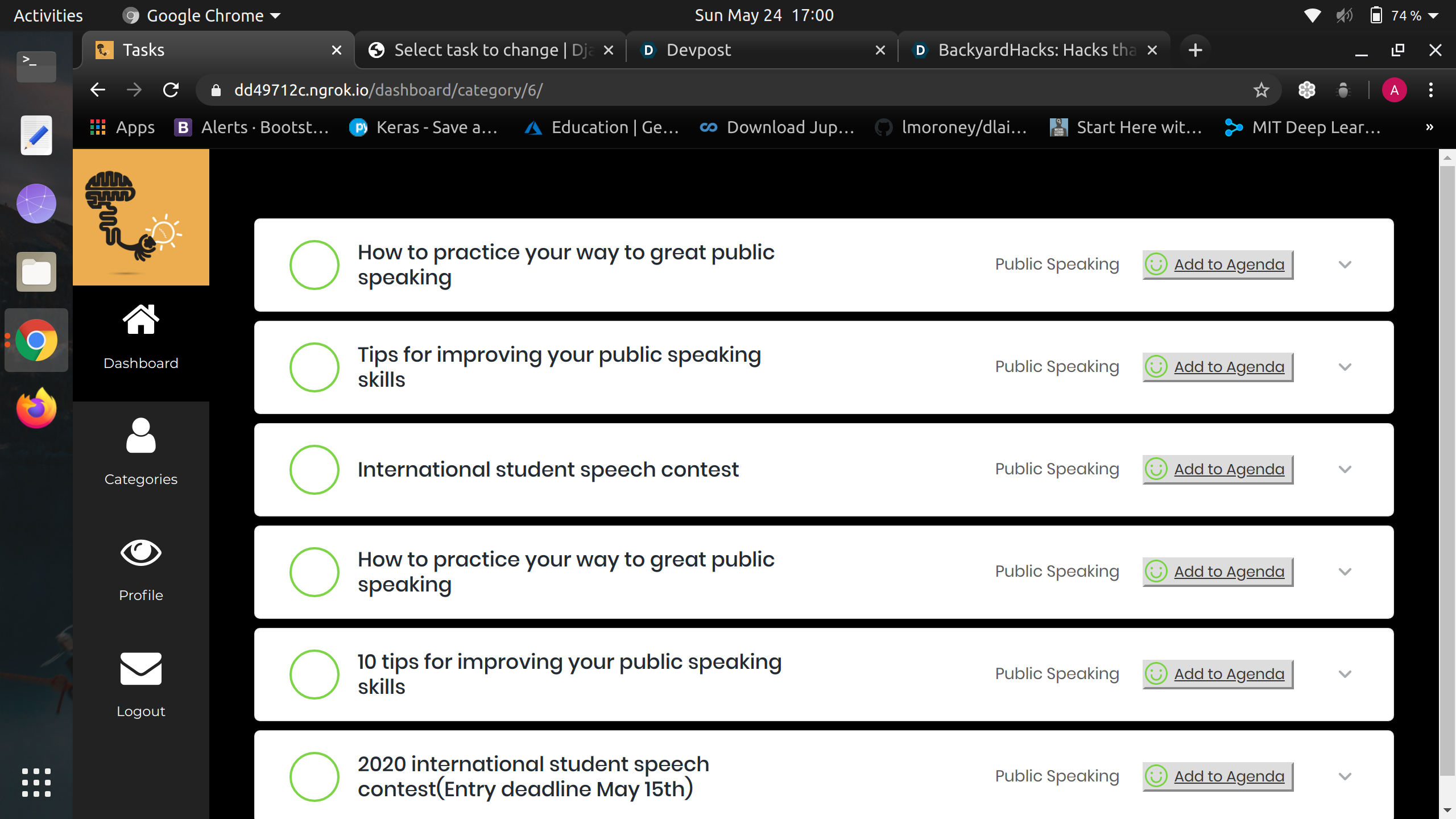This screenshot has height=819, width=1456.
Task: Expand the 'International student speech contest' chevron
Action: (1345, 470)
